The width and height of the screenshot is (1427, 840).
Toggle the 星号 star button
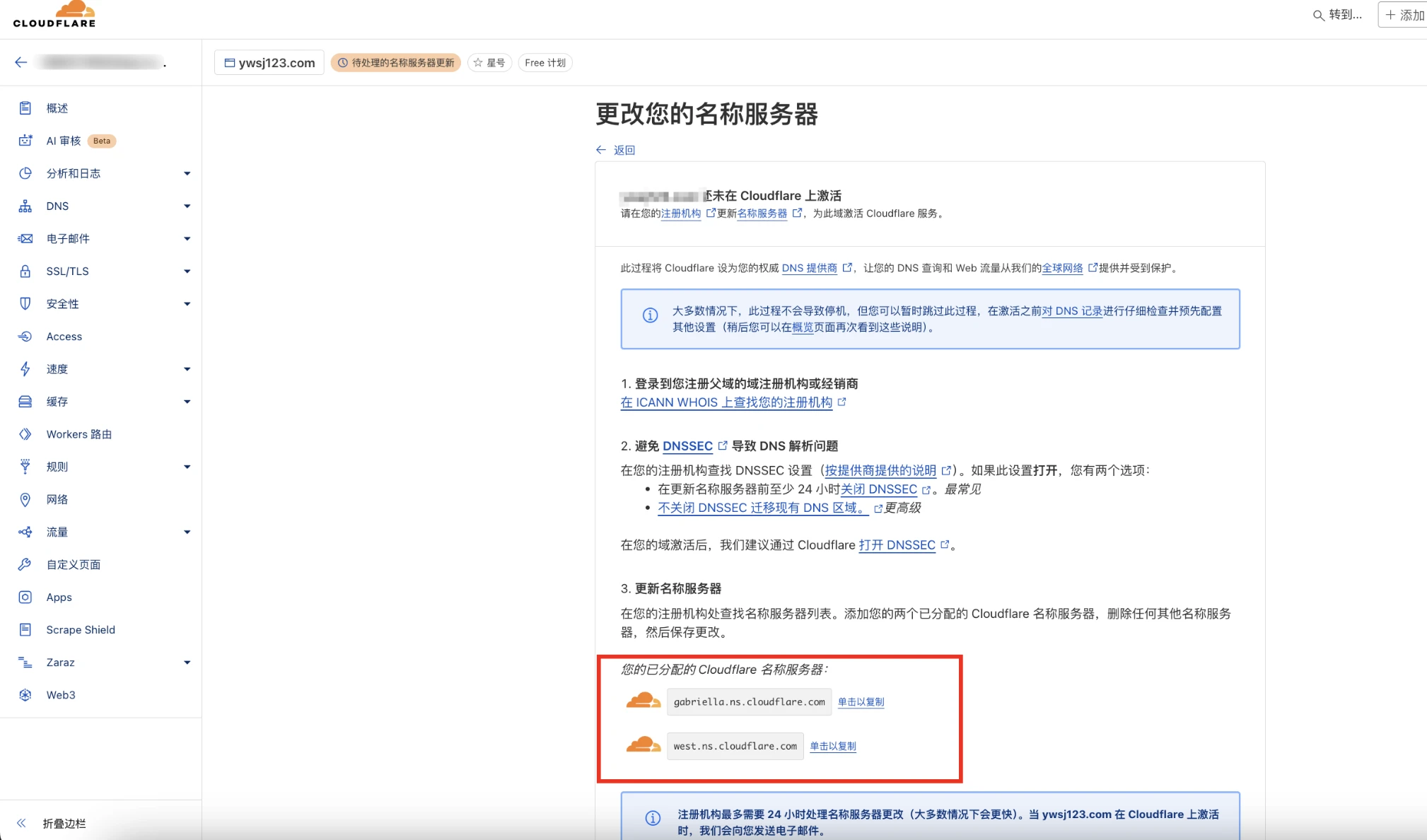coord(489,62)
